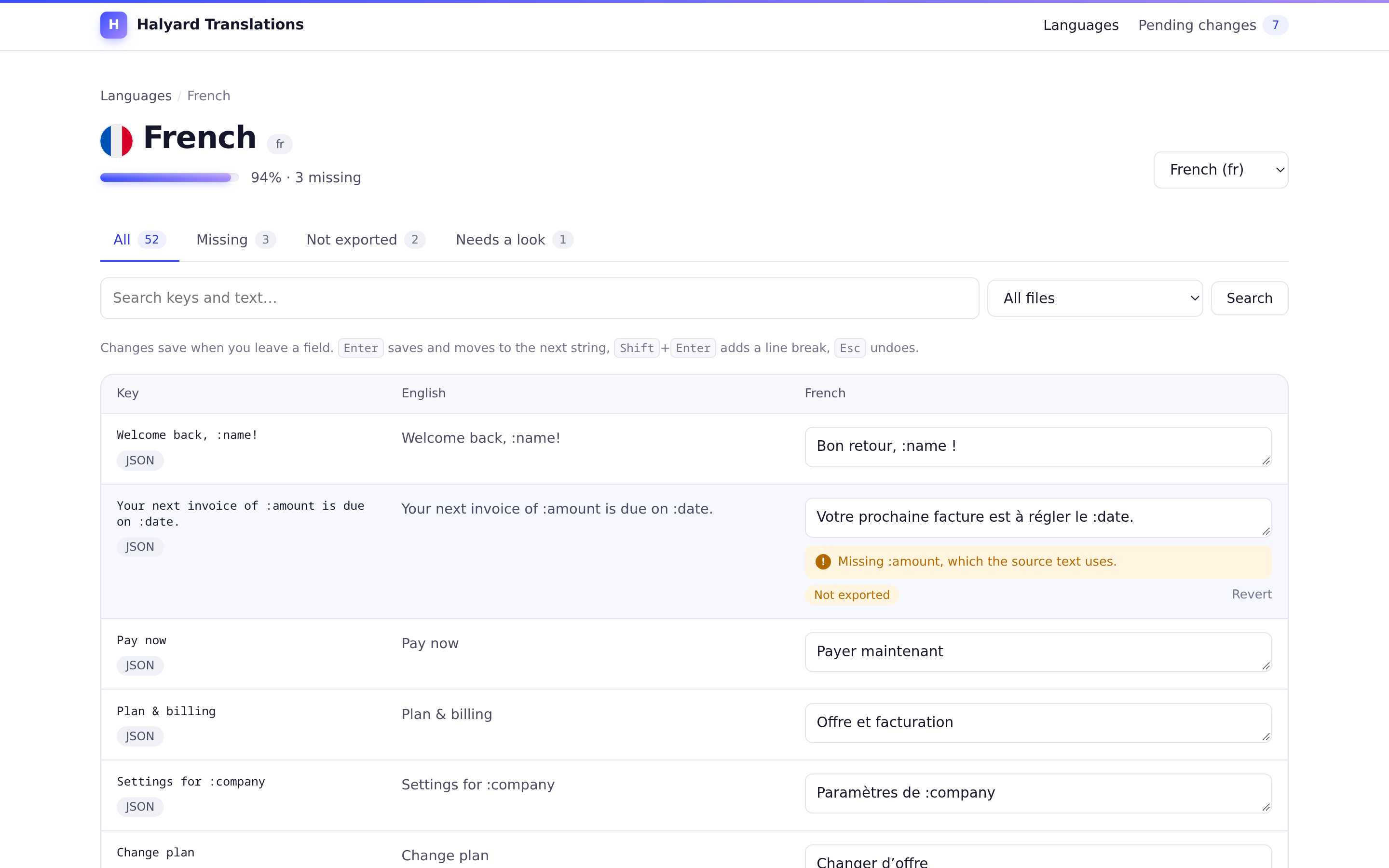Viewport: 1389px width, 868px height.
Task: Expand the All files filter dropdown
Action: 1094,298
